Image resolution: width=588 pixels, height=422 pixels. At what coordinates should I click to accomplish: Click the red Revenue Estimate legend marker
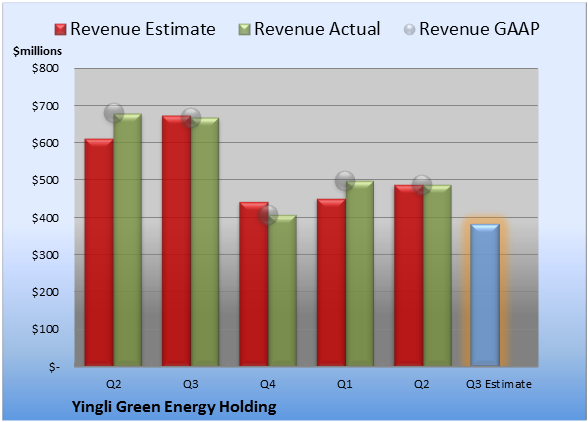[60, 30]
